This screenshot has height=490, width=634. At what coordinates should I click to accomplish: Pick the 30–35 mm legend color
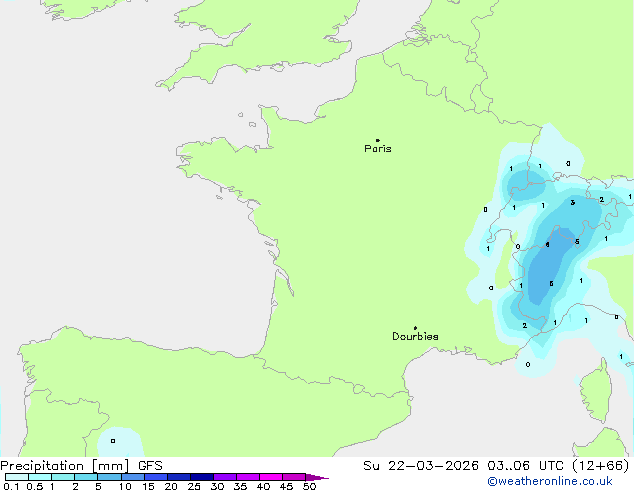tap(224, 477)
